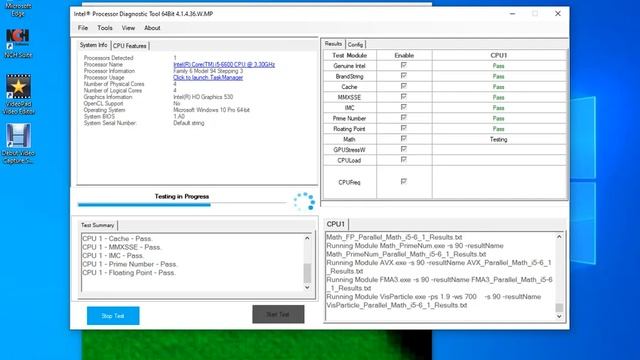
Task: Click the Genuine Intel Pass result
Action: click(498, 66)
